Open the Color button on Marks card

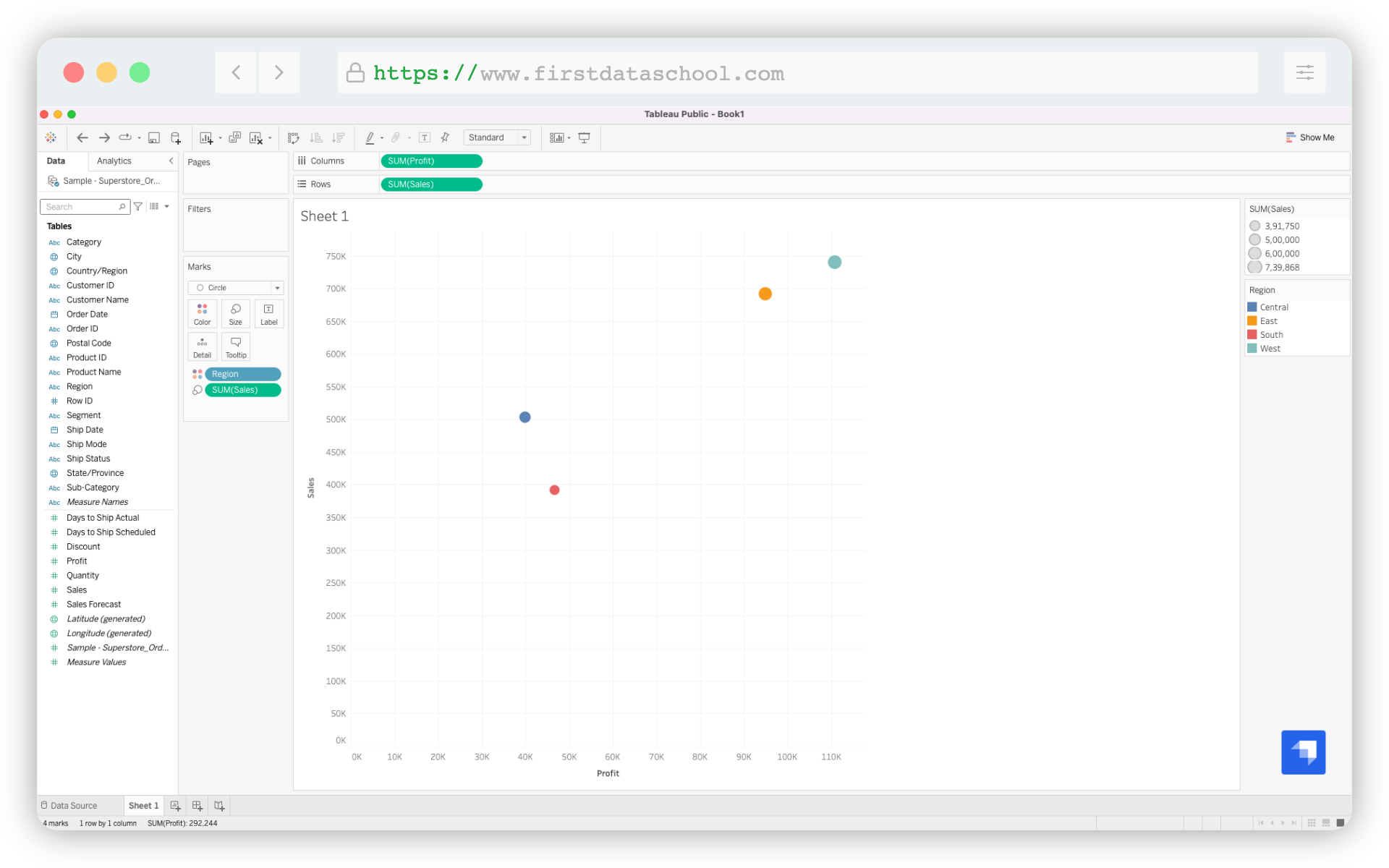[x=202, y=313]
